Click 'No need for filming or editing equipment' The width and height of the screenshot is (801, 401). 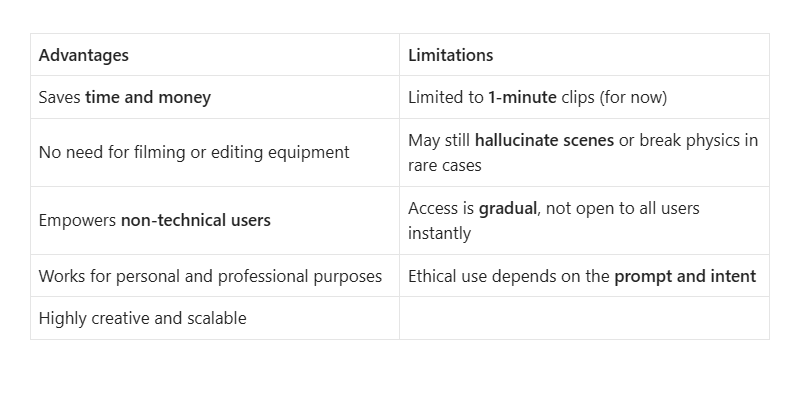(194, 152)
